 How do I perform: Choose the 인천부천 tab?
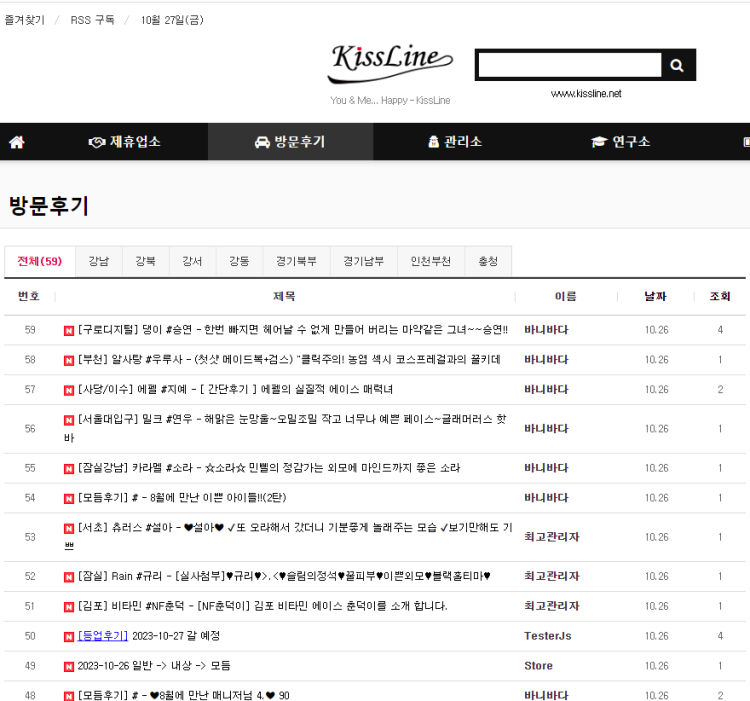pos(431,261)
